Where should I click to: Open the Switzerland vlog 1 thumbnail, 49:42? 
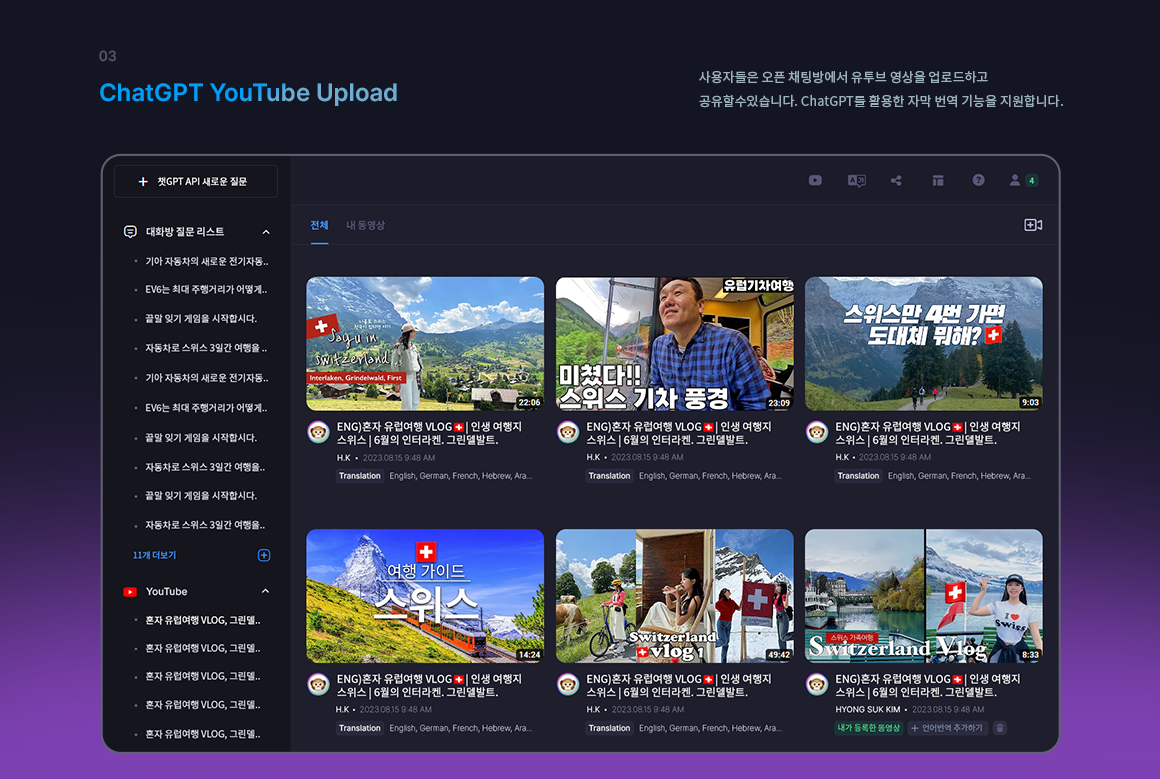tap(675, 596)
